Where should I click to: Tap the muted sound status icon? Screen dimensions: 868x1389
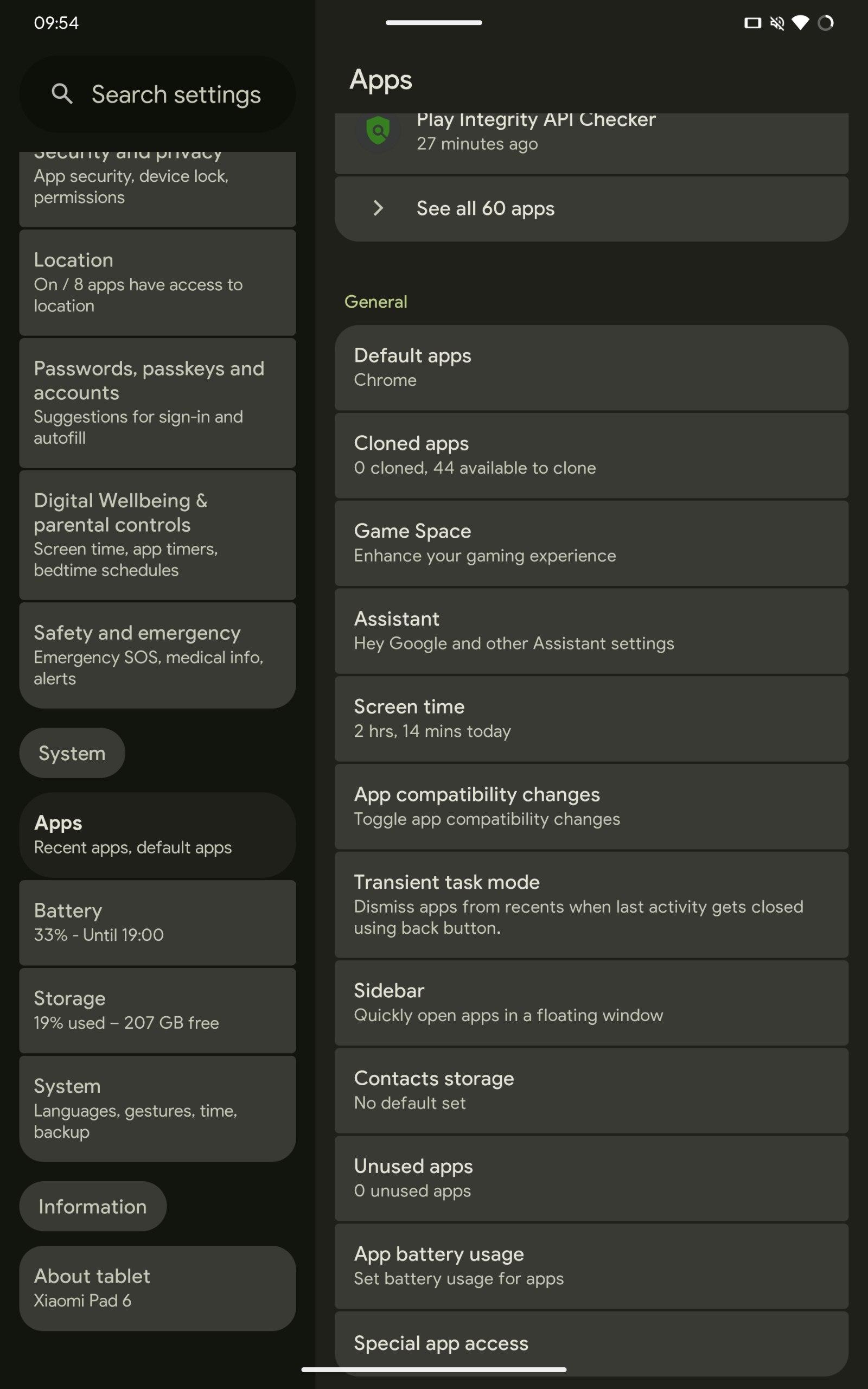point(777,23)
